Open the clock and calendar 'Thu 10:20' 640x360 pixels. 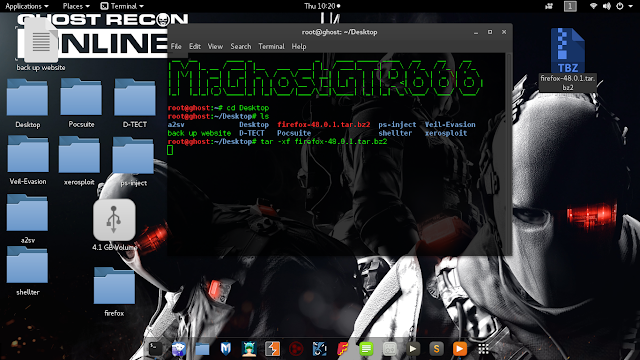click(322, 6)
